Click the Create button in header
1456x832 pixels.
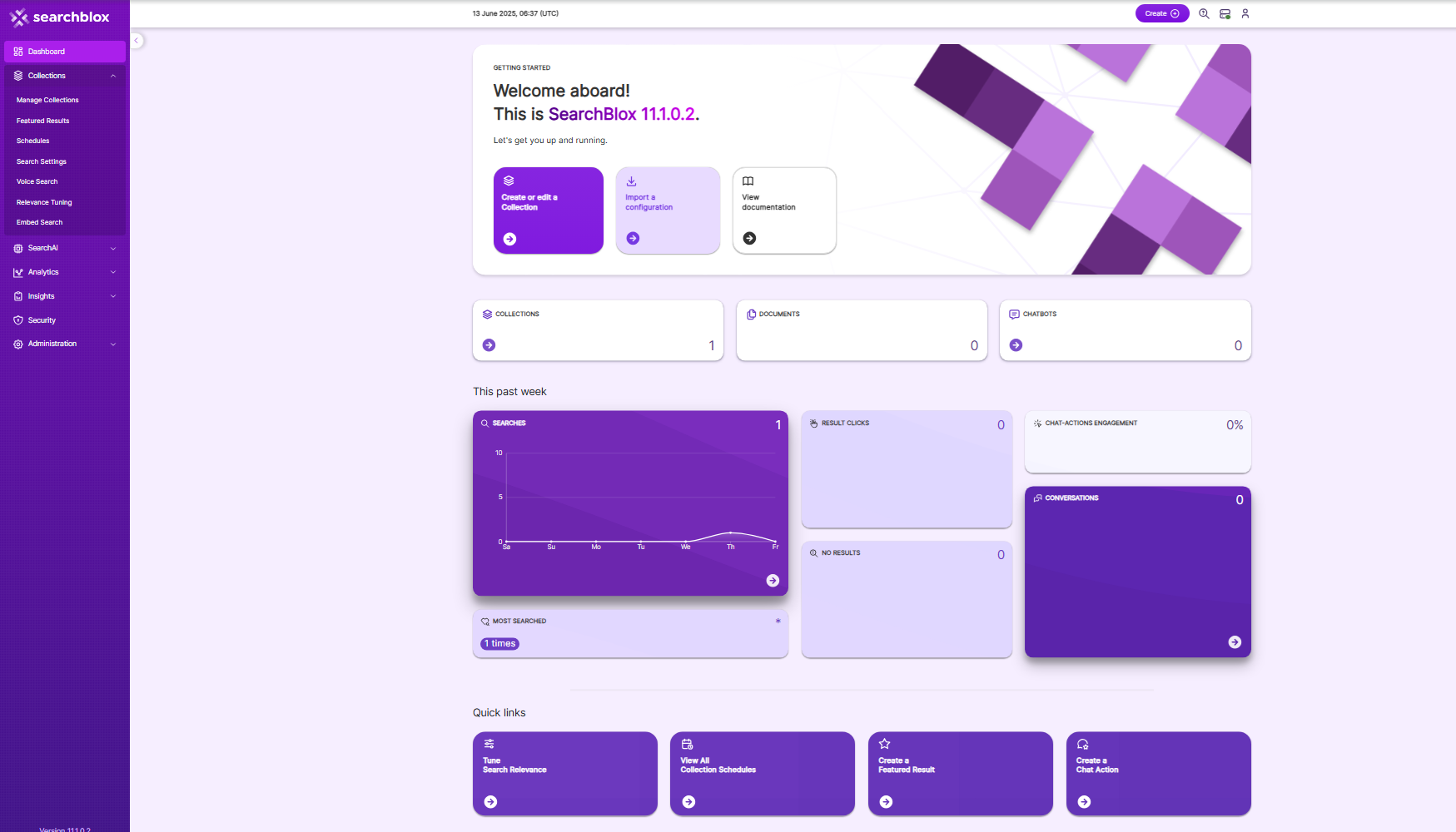tap(1162, 13)
